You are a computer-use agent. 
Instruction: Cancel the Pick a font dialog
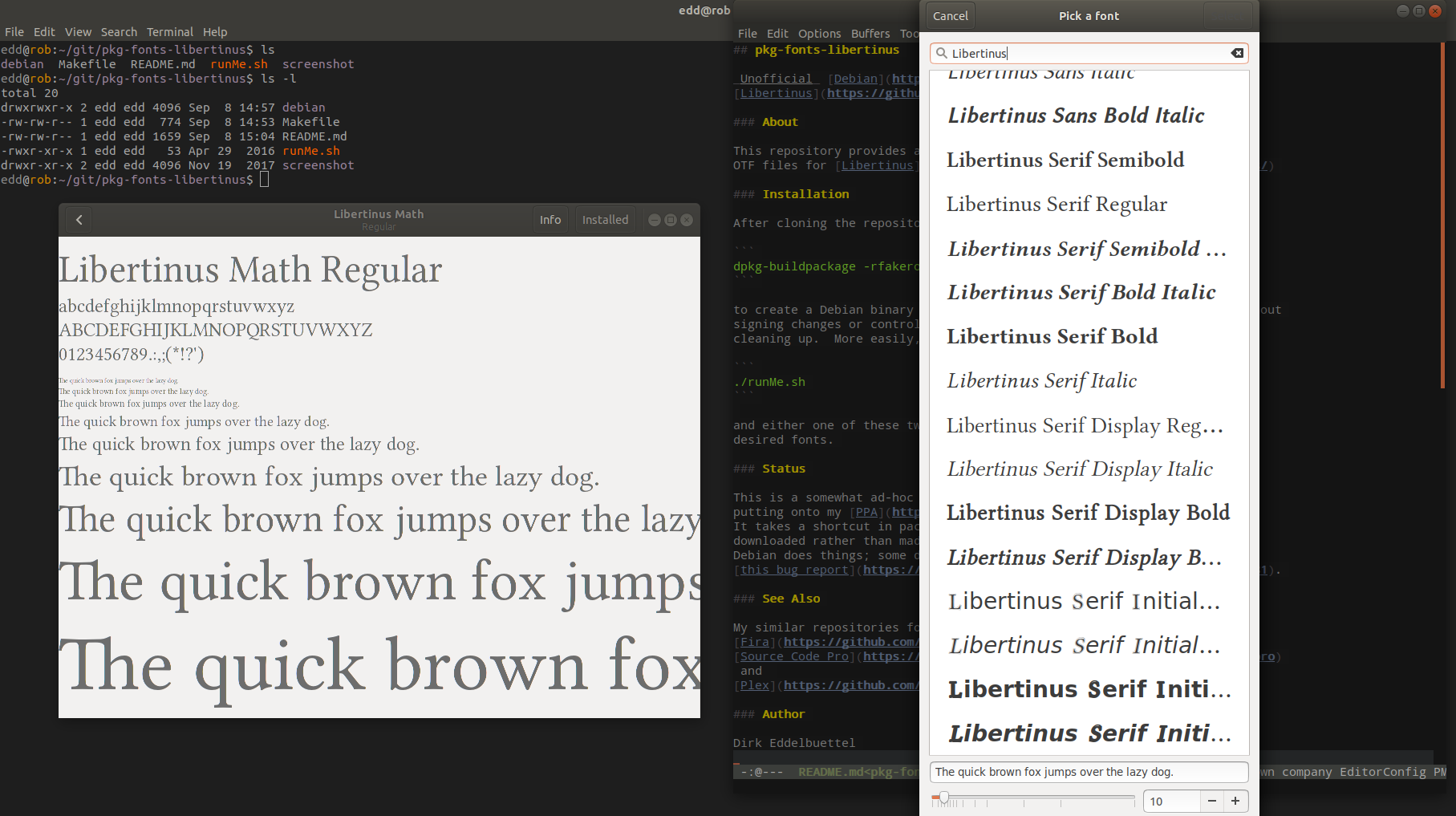[951, 16]
